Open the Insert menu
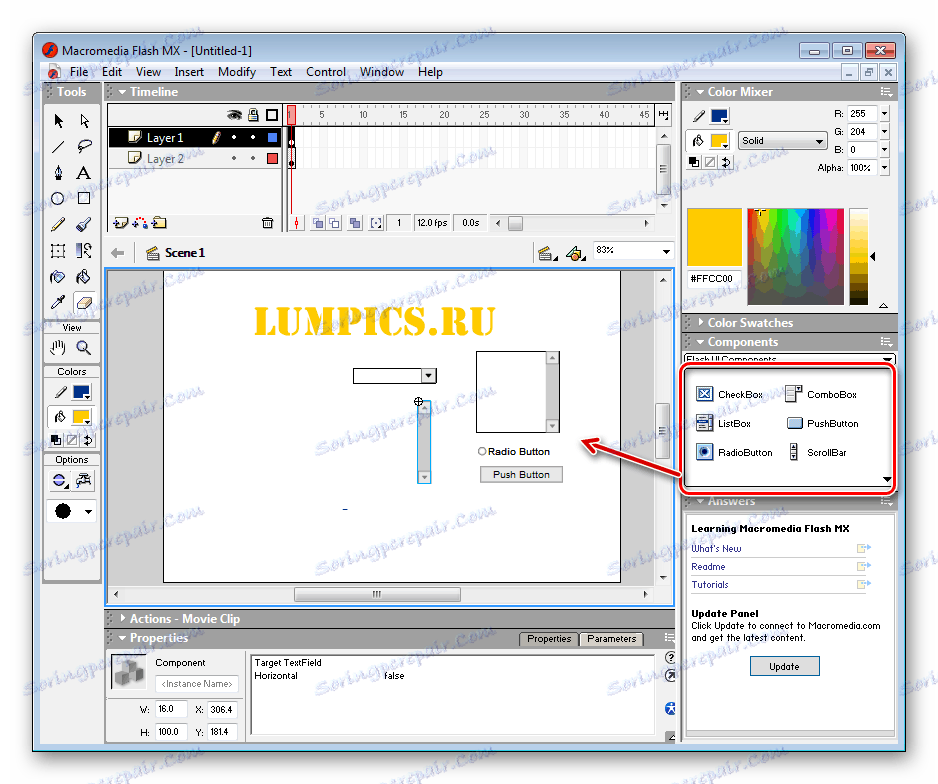Screen dimensions: 938x784 click(x=189, y=72)
